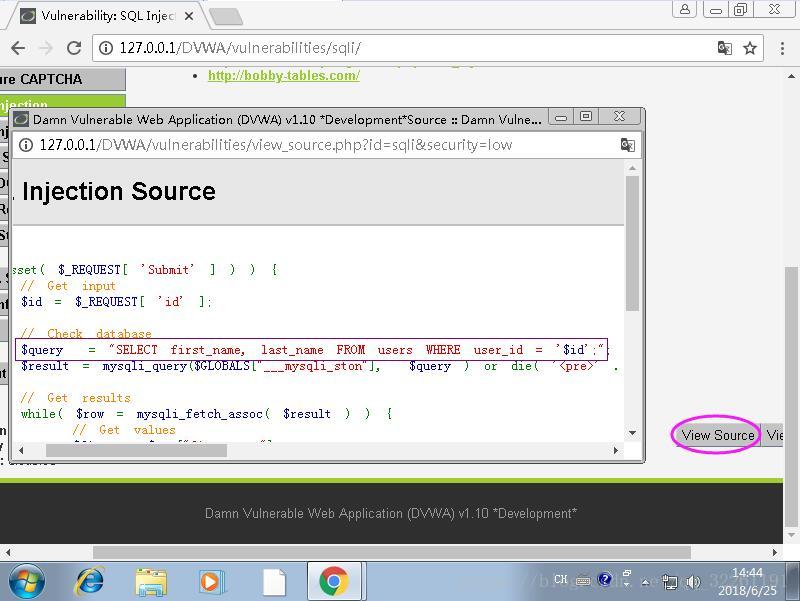Click the '$id = $_REQUEST' code line
Viewport: 800px width, 601px height.
click(x=116, y=302)
